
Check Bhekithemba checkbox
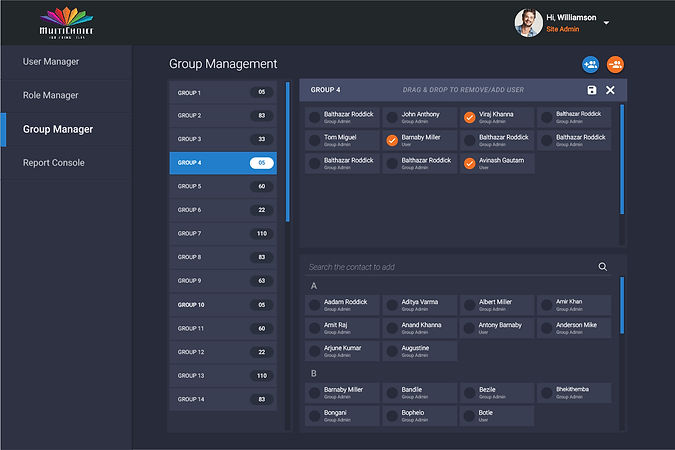tap(547, 393)
